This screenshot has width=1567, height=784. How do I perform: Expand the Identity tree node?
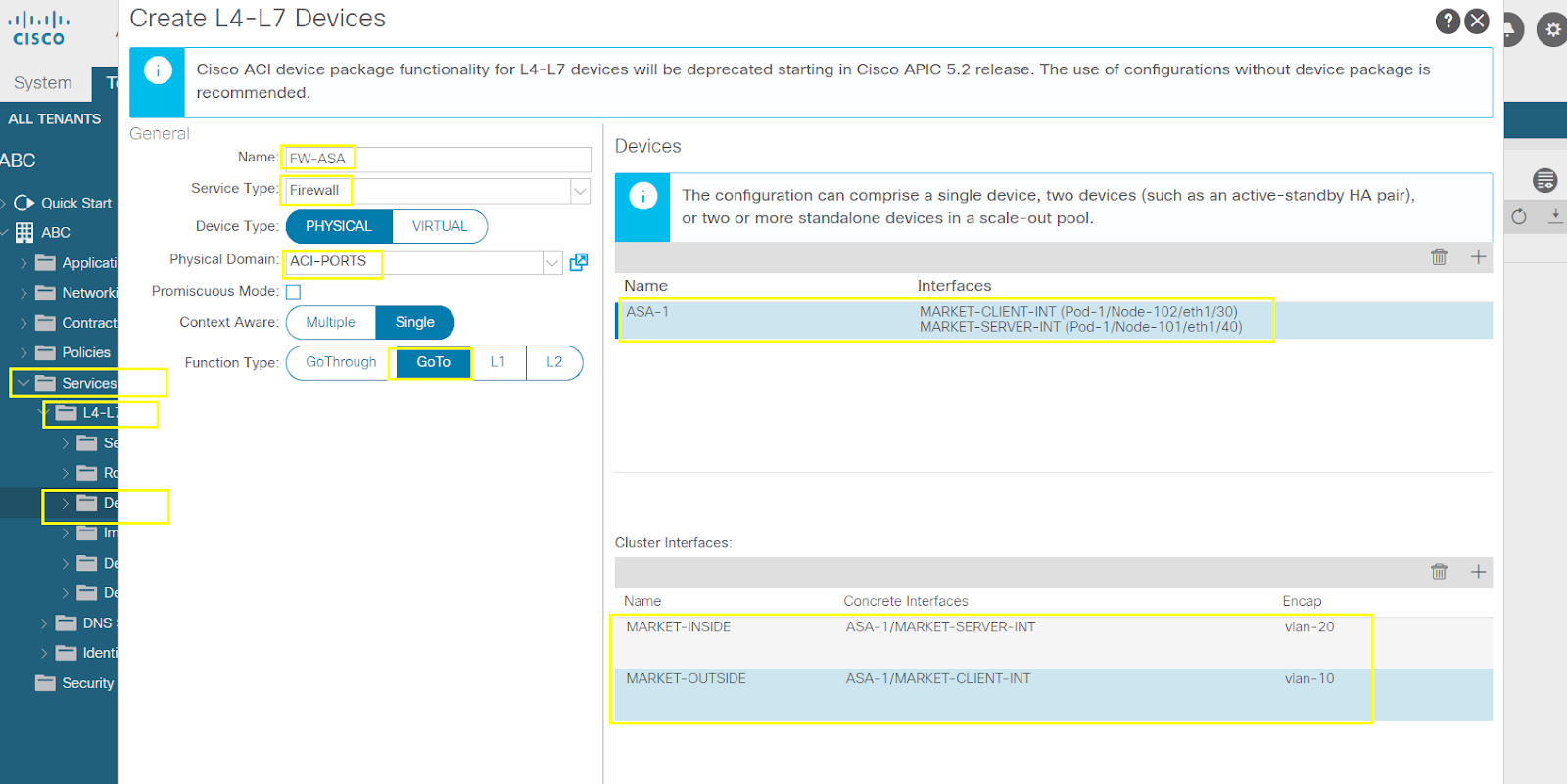tap(44, 653)
